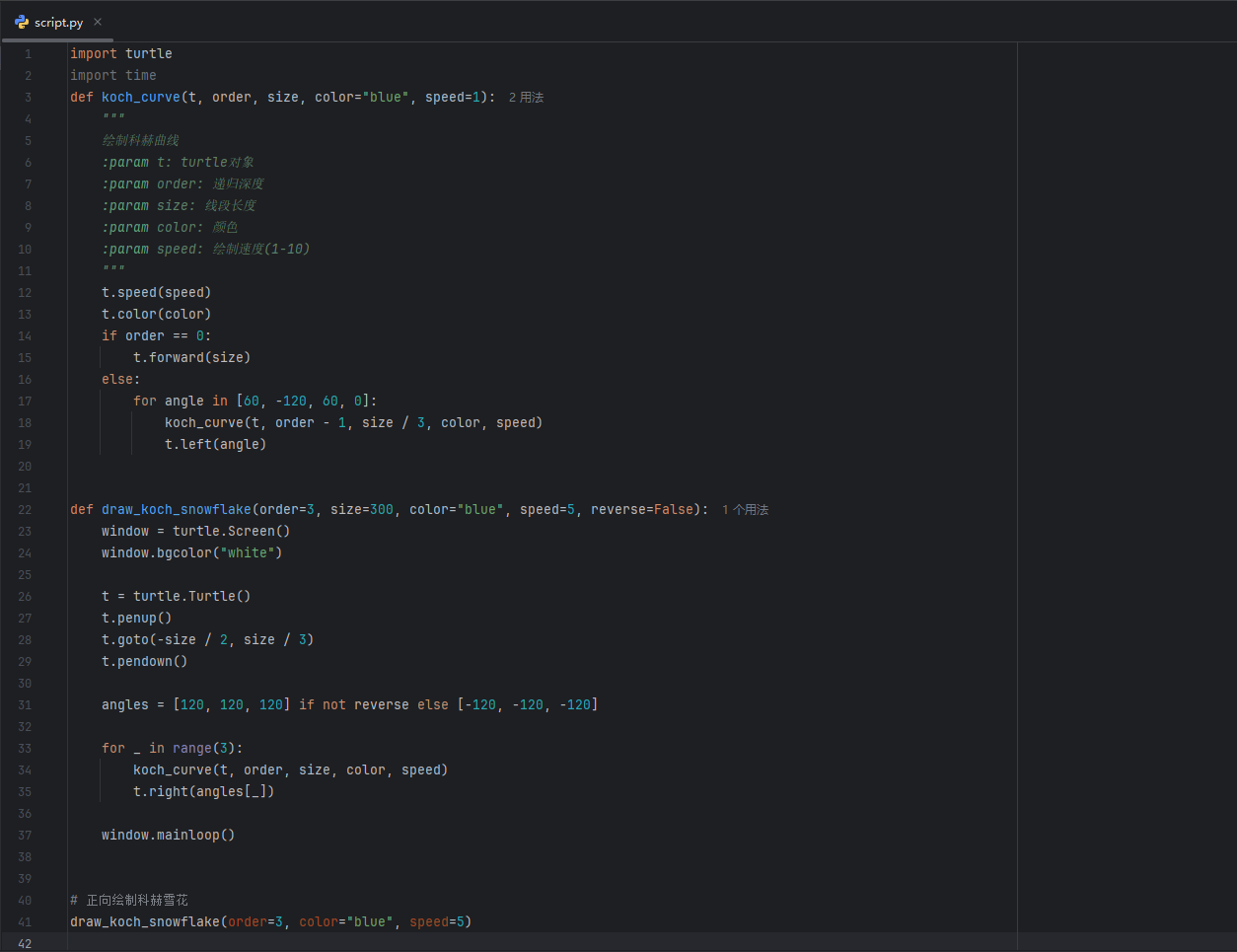1237x952 pixels.
Task: Place cursor on draw_koch_snowflake function definition name
Action: coord(176,510)
